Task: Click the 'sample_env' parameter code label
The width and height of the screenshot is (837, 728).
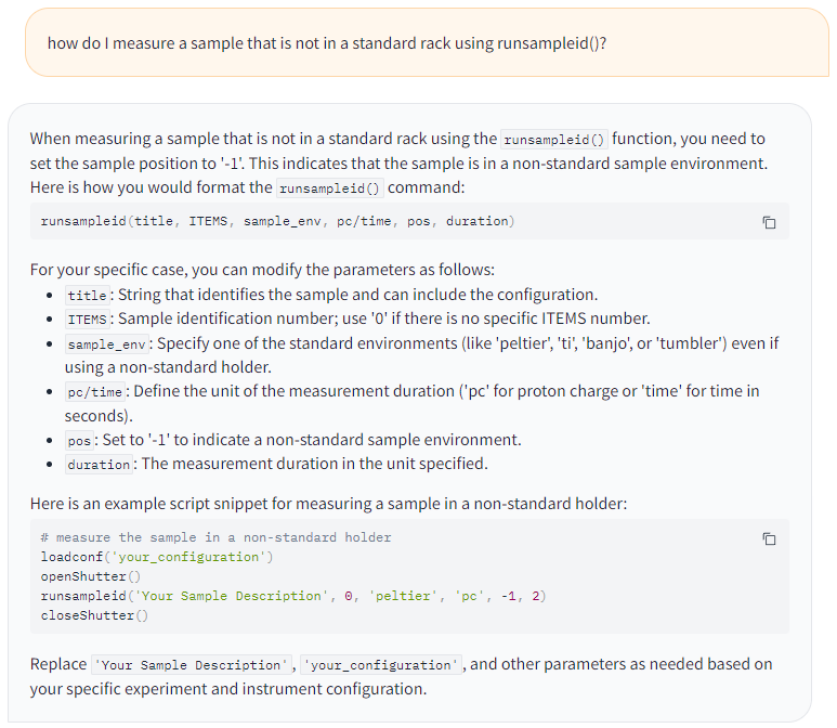Action: (x=109, y=344)
